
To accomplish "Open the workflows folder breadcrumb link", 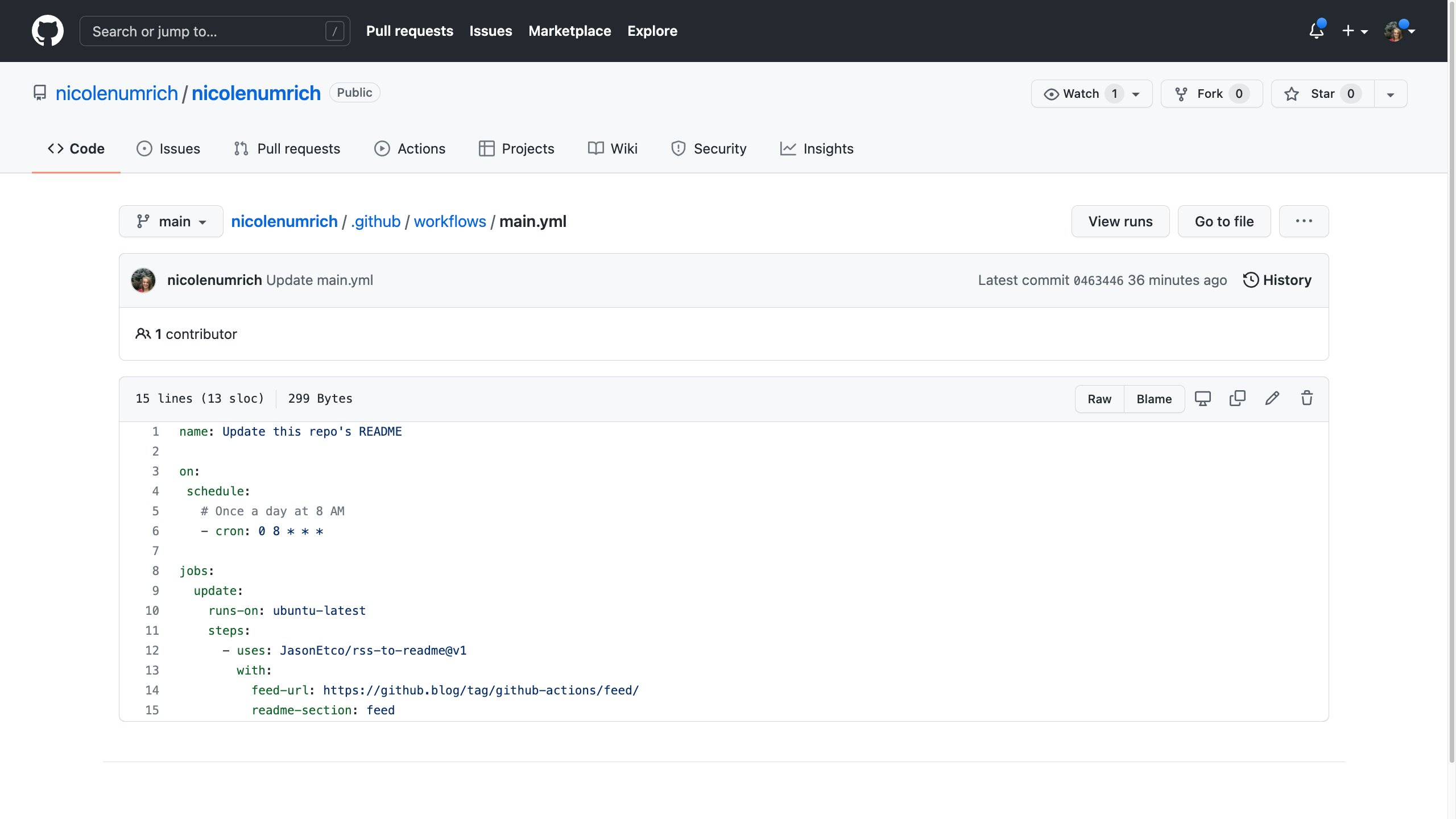I will click(449, 221).
